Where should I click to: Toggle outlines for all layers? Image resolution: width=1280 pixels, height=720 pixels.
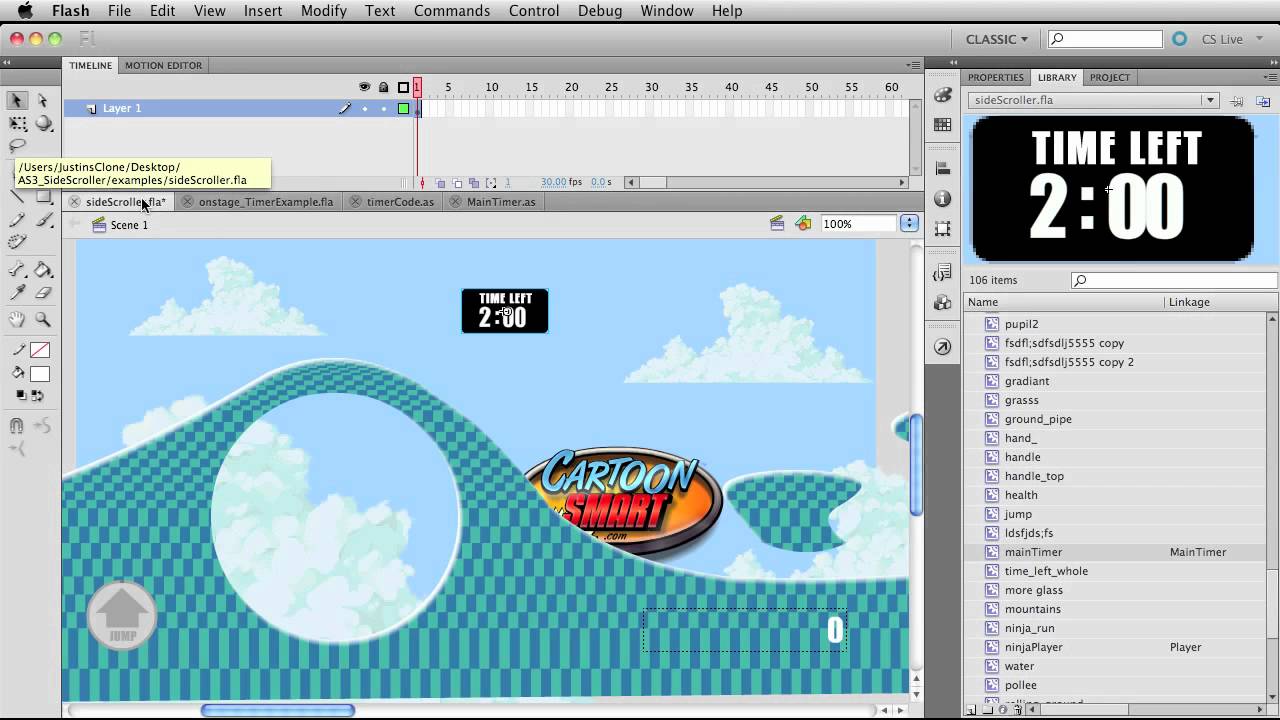[x=403, y=87]
